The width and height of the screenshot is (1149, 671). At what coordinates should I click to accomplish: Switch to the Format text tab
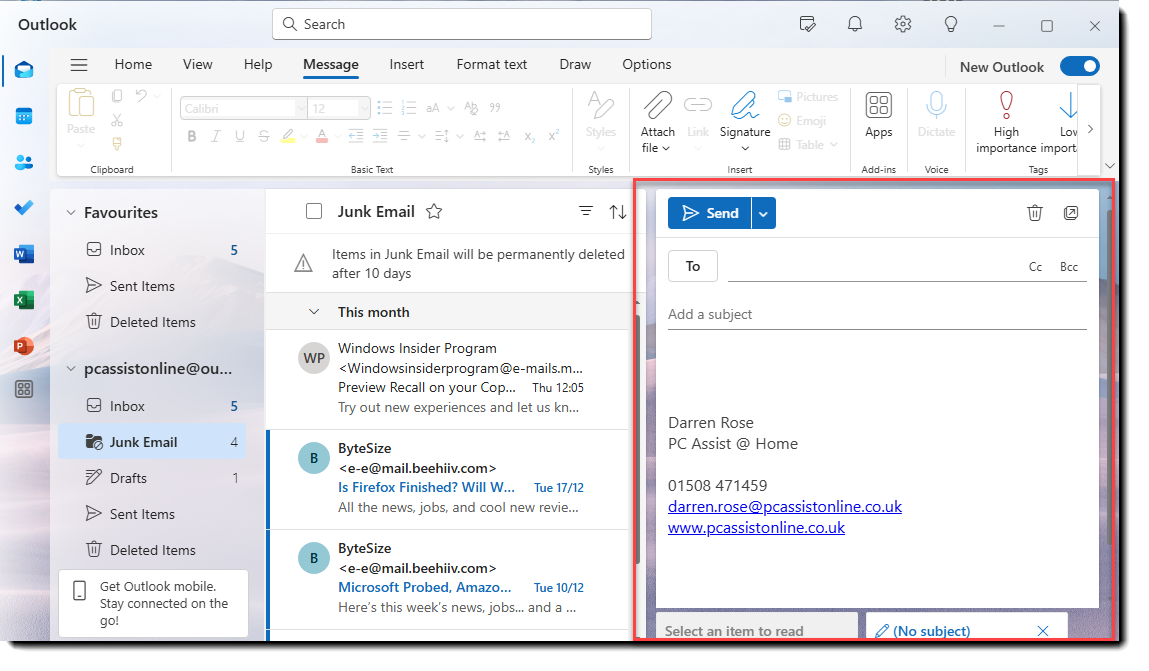tap(491, 64)
